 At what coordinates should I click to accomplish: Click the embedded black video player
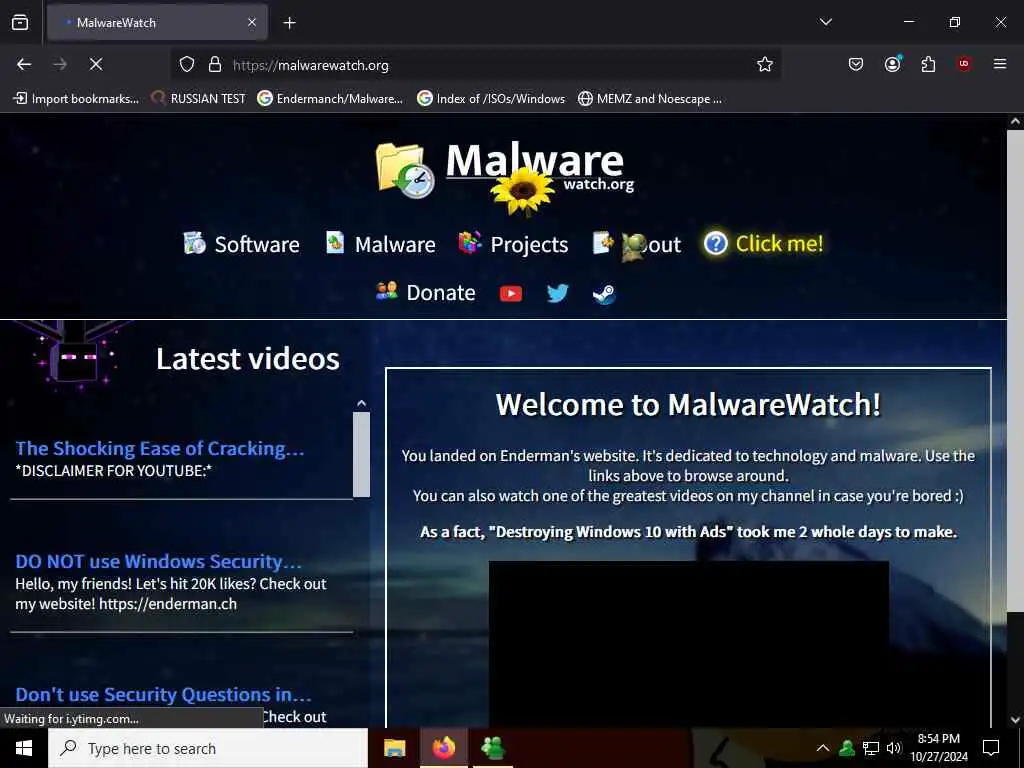coord(689,643)
